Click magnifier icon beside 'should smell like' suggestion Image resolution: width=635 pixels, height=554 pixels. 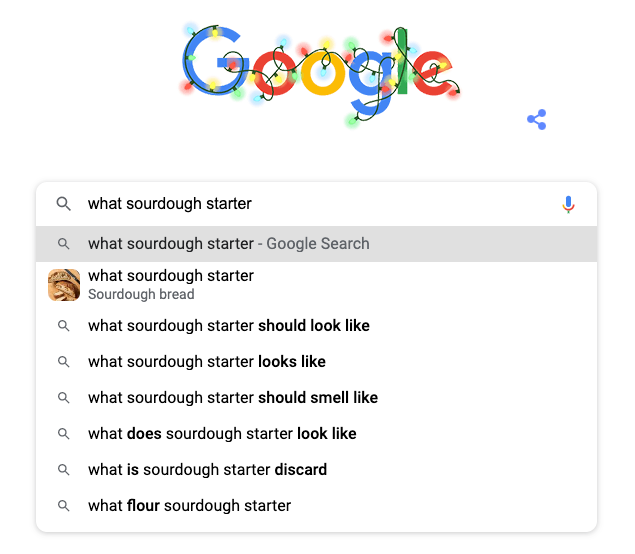63,398
